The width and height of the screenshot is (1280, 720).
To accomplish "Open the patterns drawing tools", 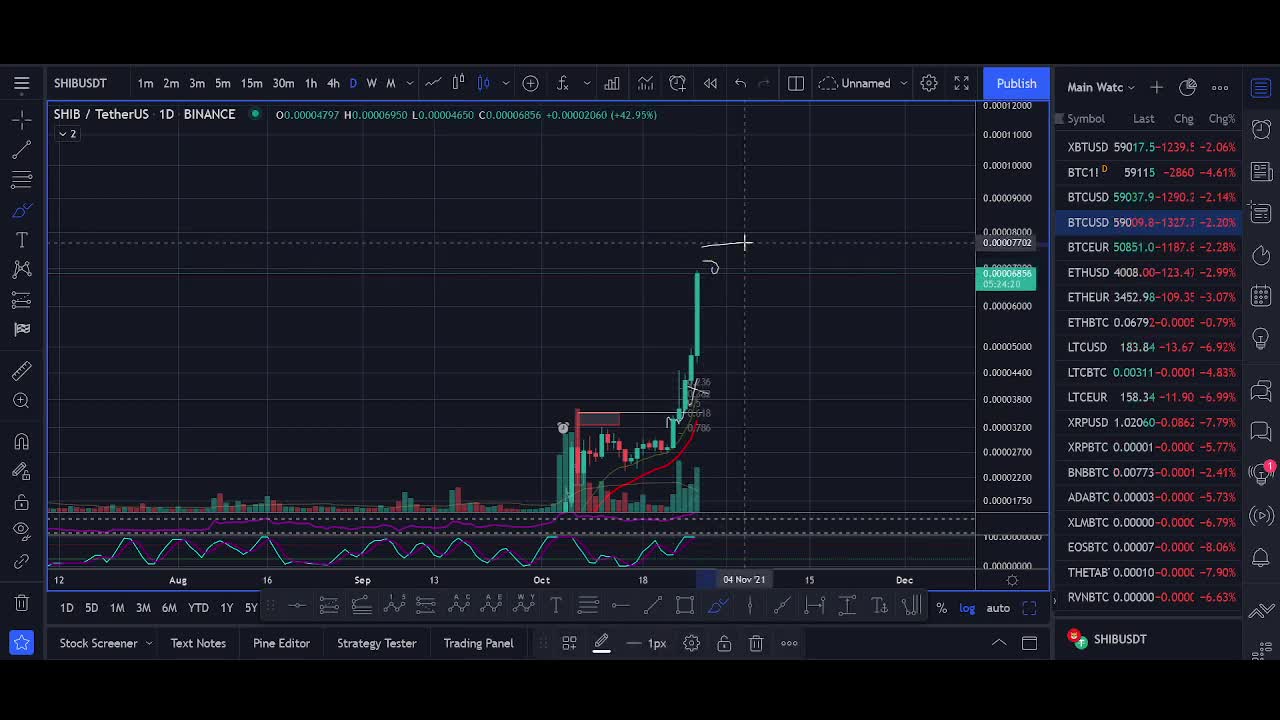I will pos(22,269).
